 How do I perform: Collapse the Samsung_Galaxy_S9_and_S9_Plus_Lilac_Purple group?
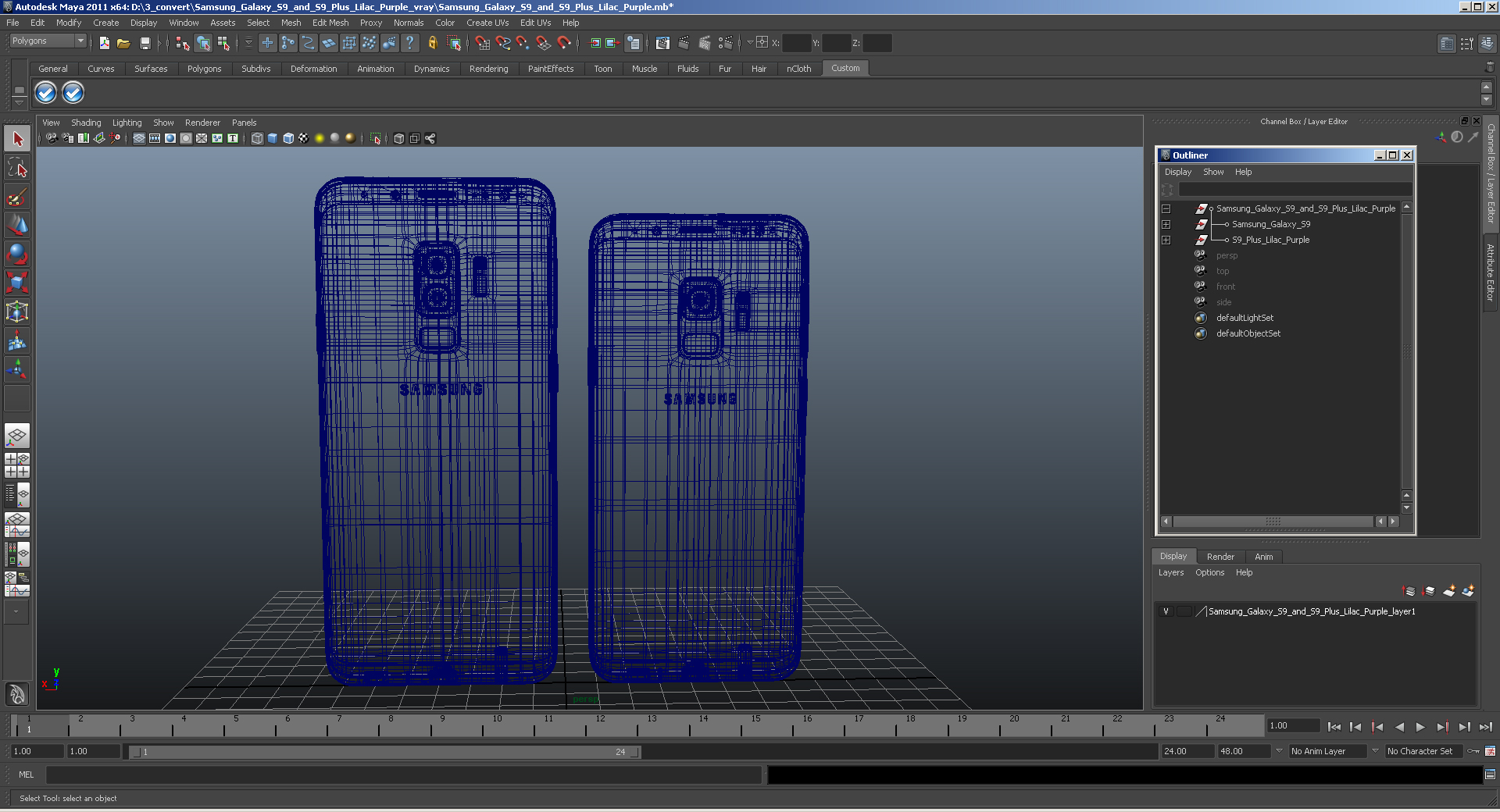1166,208
